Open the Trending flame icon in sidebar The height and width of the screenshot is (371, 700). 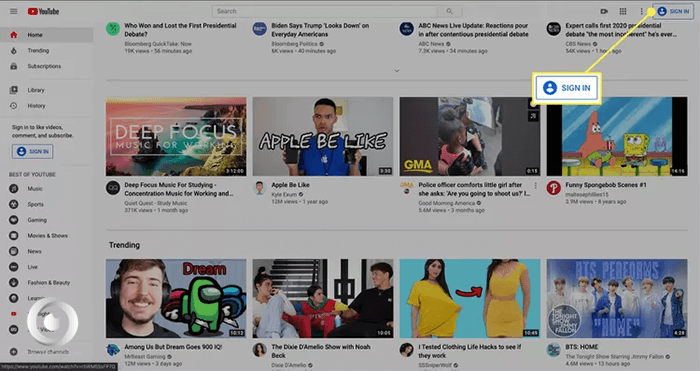click(14, 50)
